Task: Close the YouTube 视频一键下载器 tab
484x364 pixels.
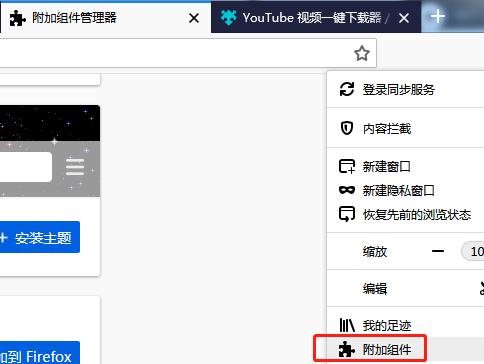Action: pyautogui.click(x=404, y=18)
